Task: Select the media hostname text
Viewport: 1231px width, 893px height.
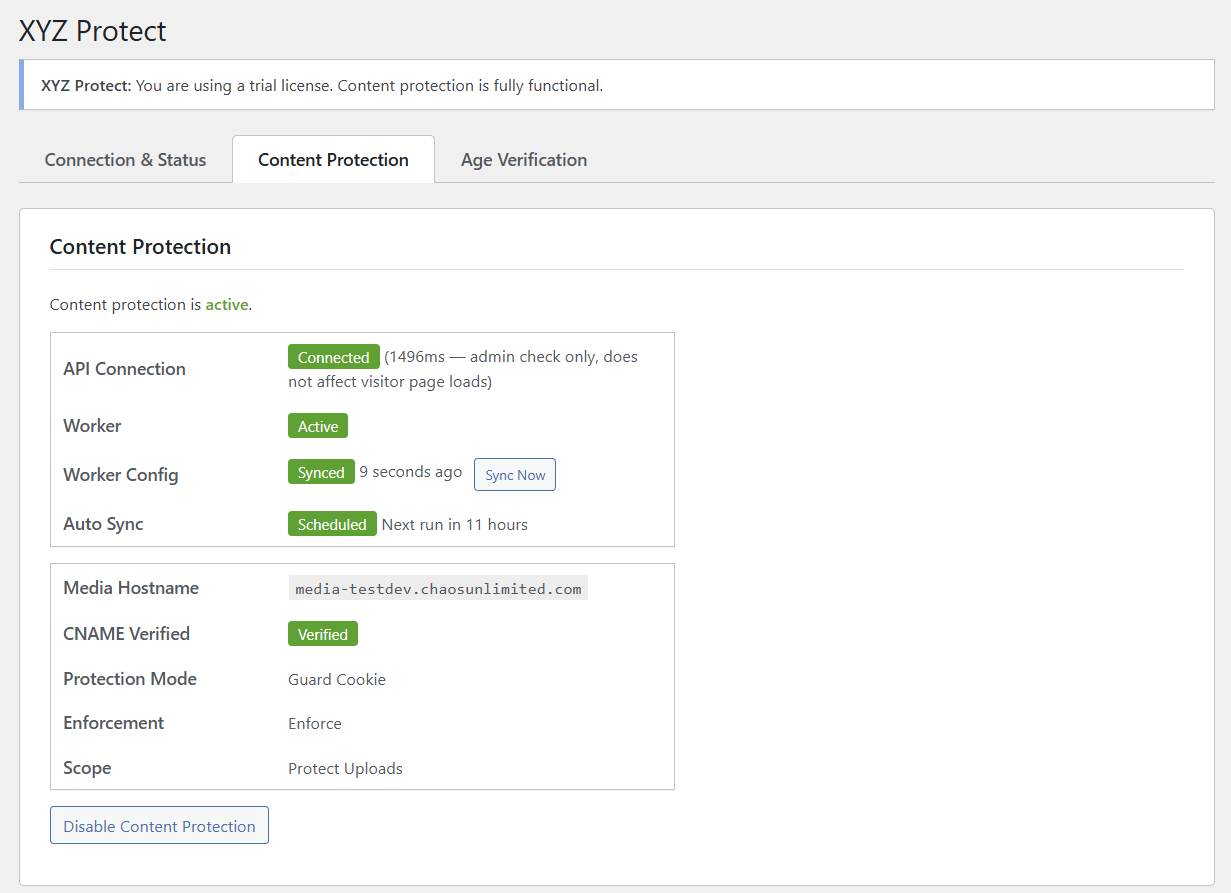Action: (x=437, y=588)
